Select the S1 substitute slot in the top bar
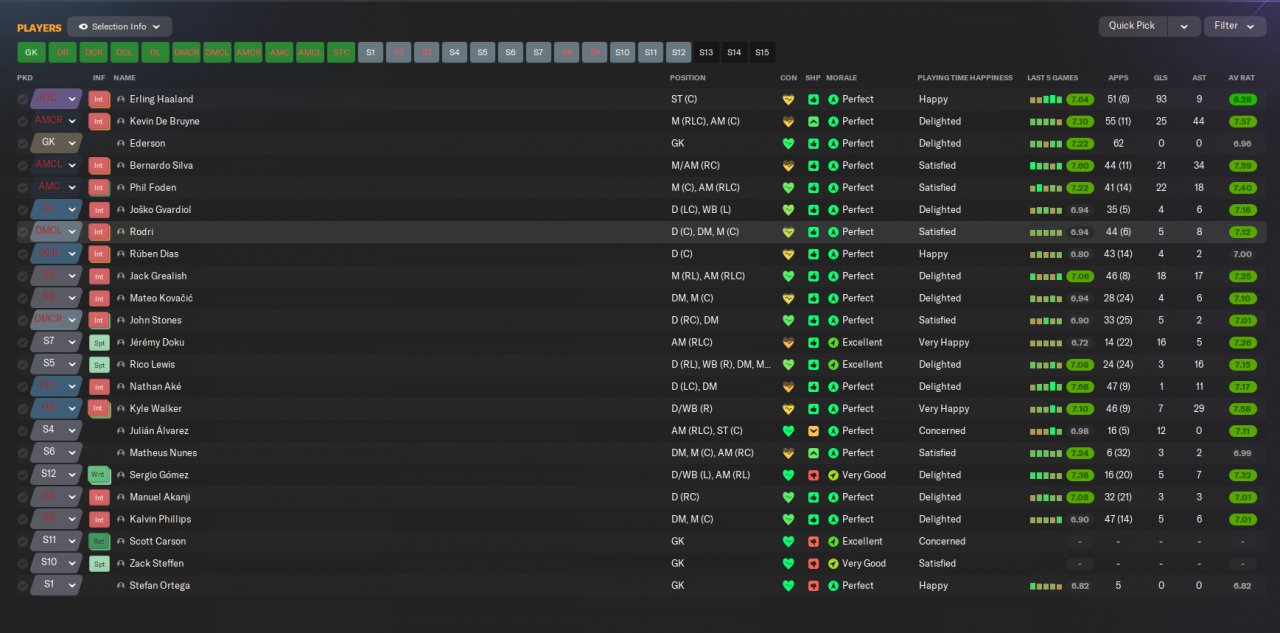The width and height of the screenshot is (1280, 633). click(371, 52)
